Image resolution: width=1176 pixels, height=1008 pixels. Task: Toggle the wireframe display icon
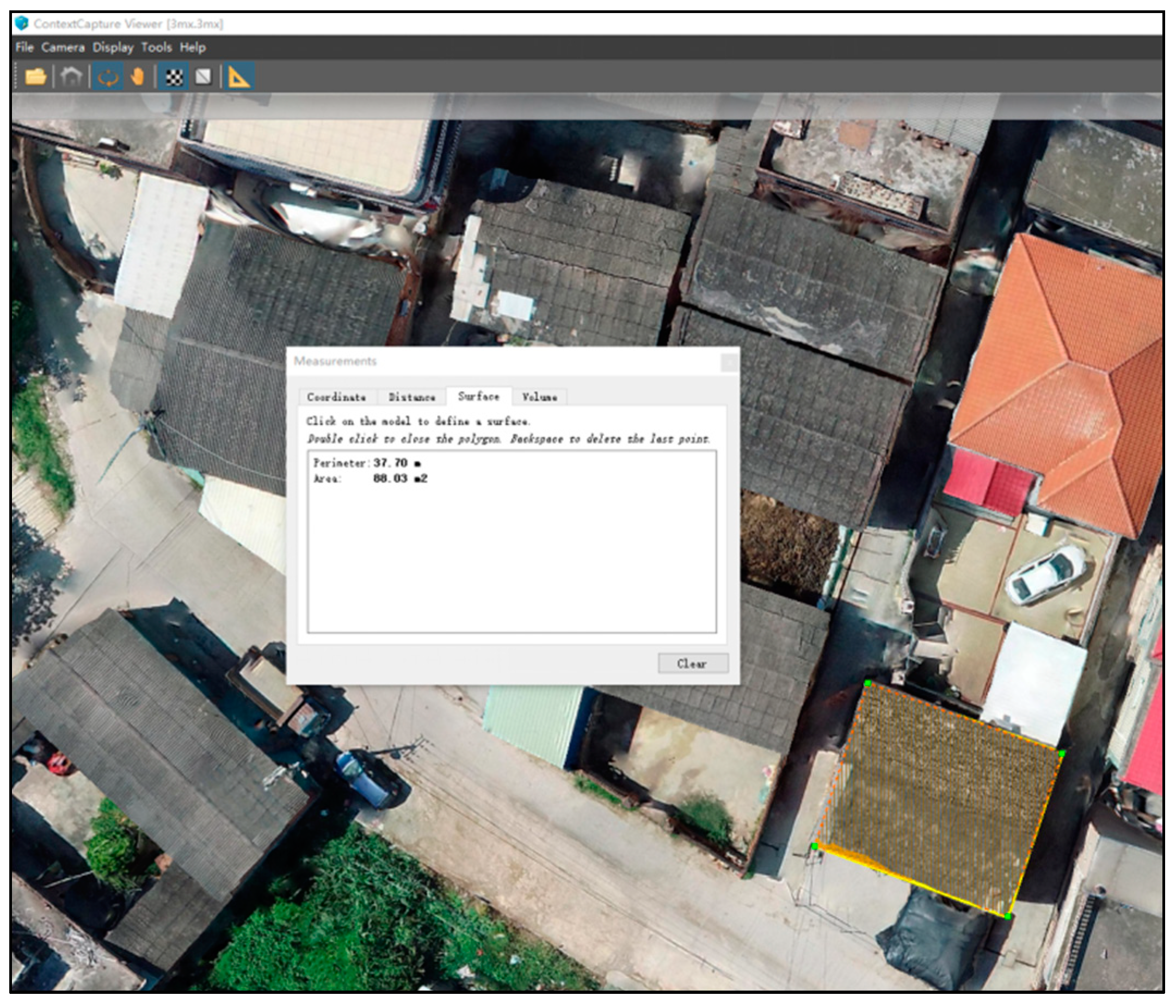[203, 77]
